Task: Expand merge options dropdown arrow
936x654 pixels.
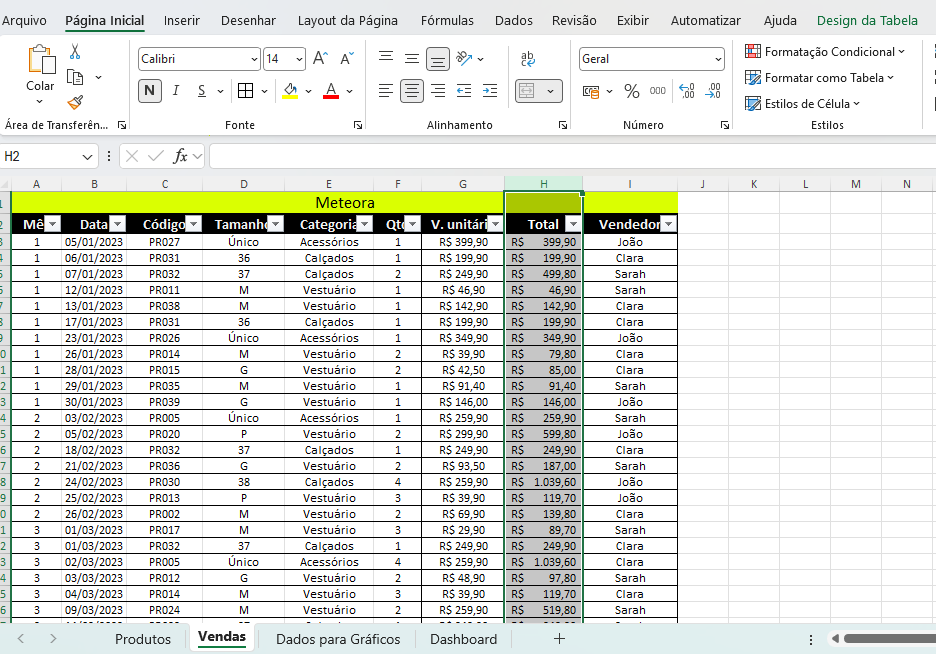Action: pos(550,91)
